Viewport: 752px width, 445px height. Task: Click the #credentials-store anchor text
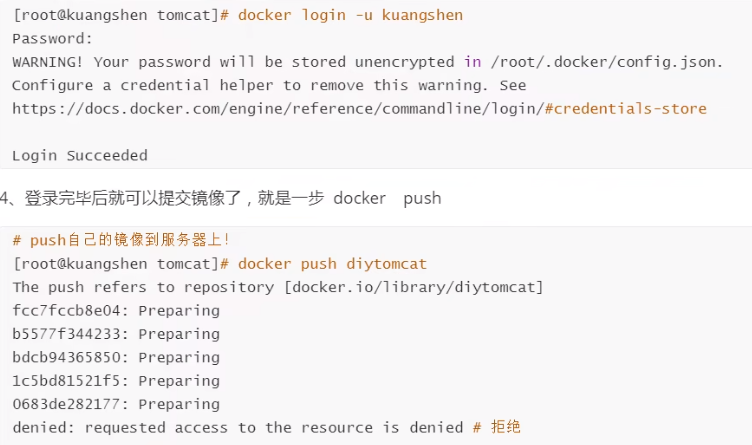pos(625,108)
